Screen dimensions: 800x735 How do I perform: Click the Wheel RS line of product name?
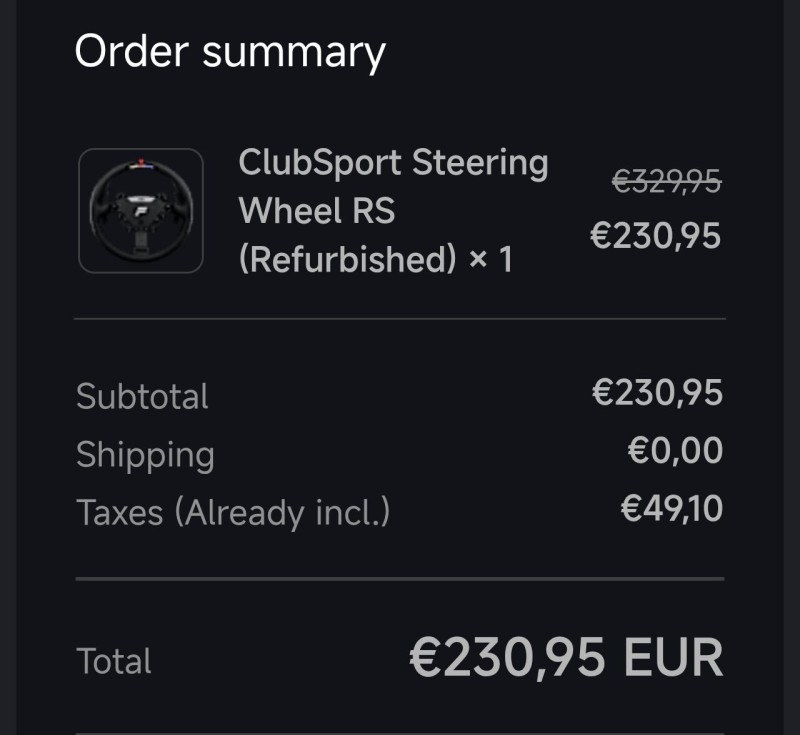317,211
